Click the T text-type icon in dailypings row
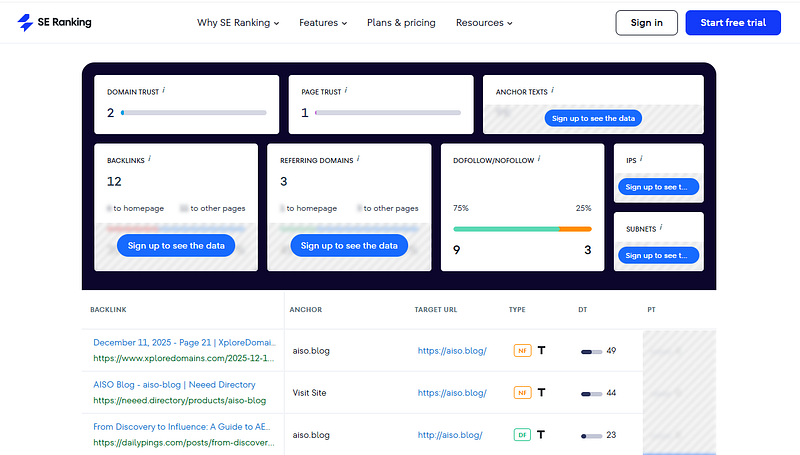 tap(541, 435)
